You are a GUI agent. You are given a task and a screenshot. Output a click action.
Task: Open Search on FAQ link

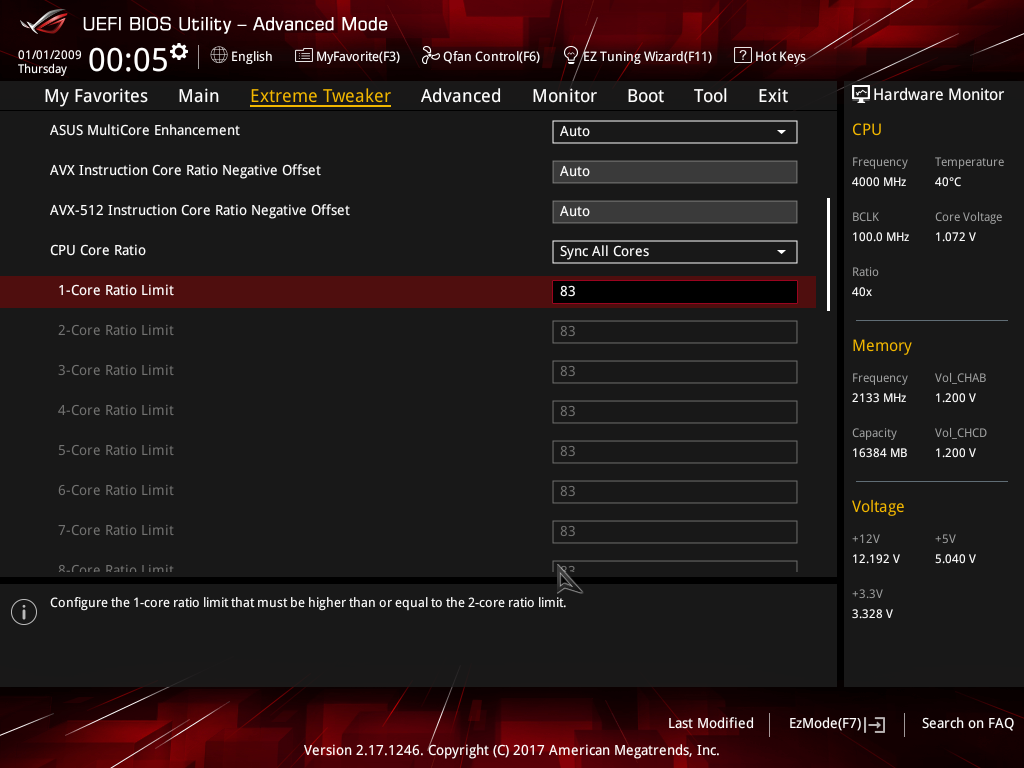967,723
